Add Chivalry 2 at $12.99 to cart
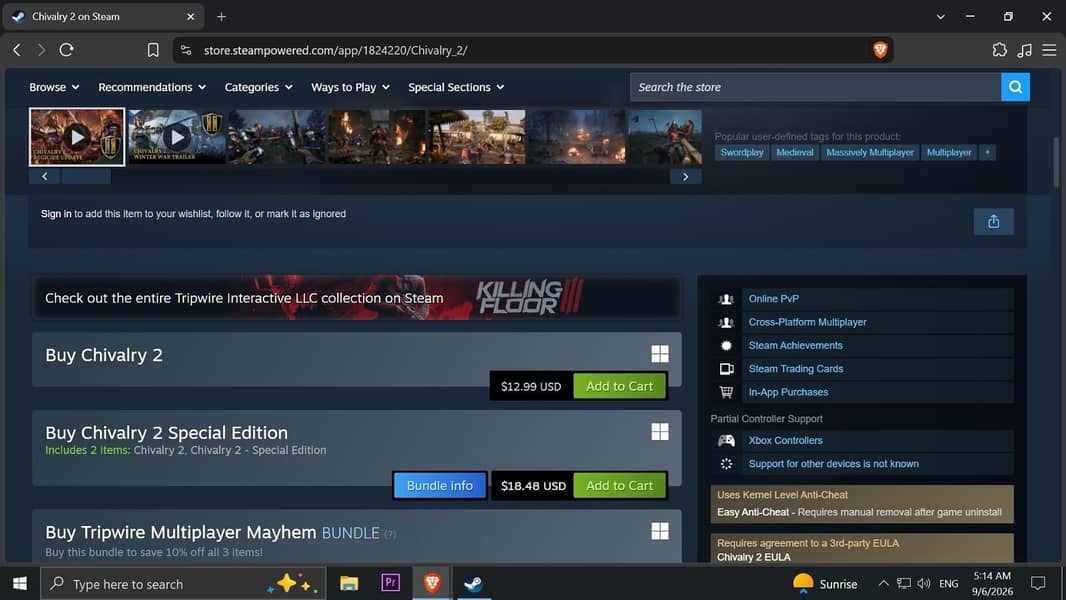This screenshot has height=600, width=1066. (x=619, y=386)
